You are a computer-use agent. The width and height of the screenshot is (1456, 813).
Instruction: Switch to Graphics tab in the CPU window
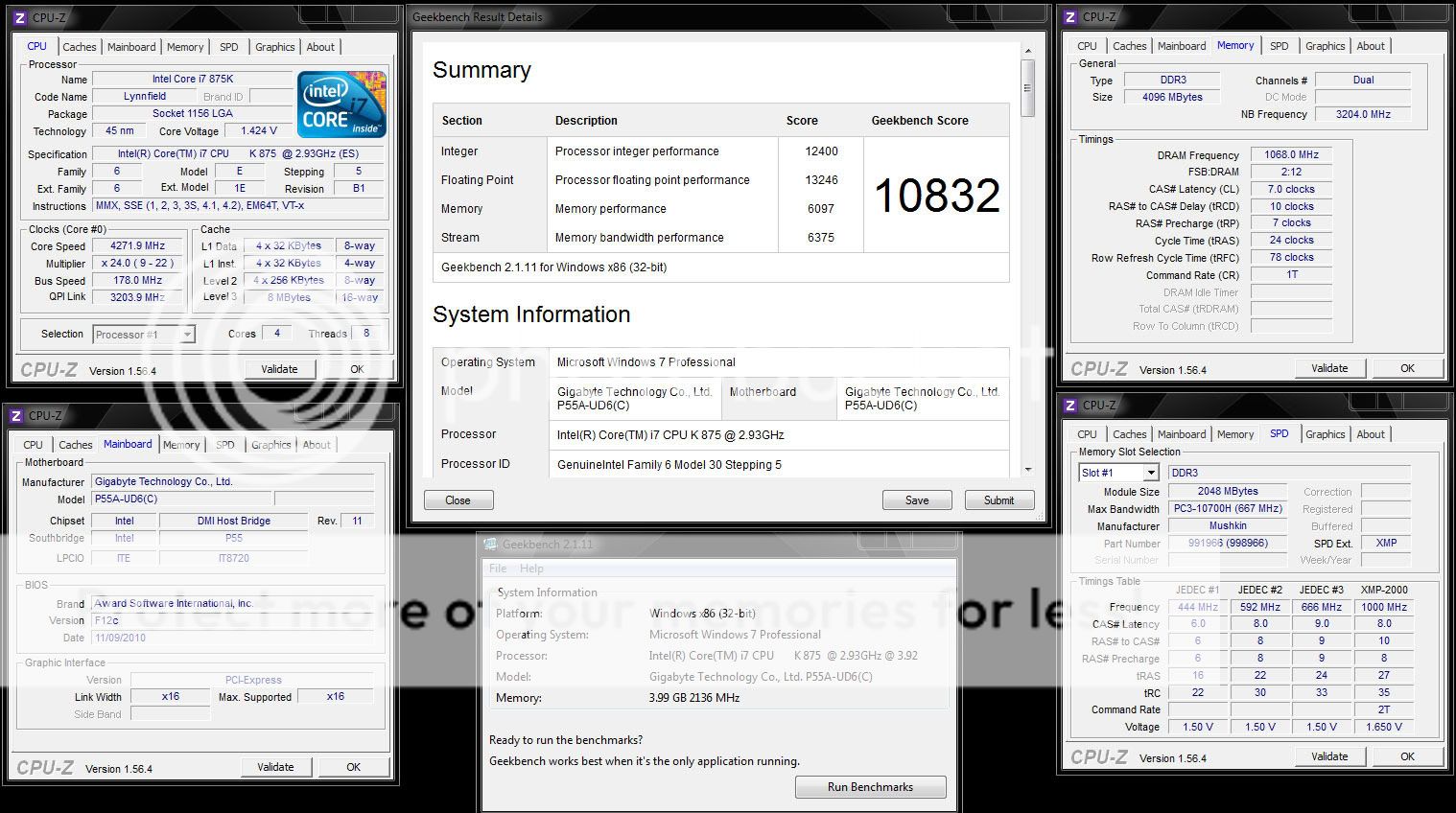(275, 47)
